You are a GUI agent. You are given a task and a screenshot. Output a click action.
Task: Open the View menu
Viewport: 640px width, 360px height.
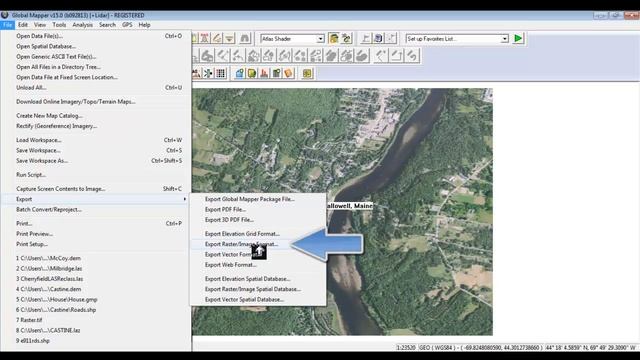(40, 25)
